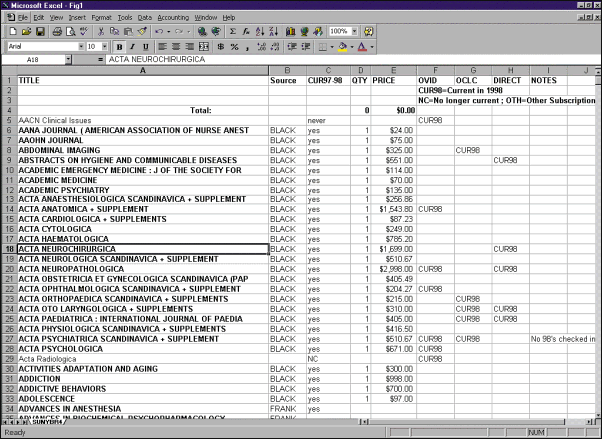Click the Save icon in toolbar
Viewport: 602px width, 439px height.
point(38,32)
